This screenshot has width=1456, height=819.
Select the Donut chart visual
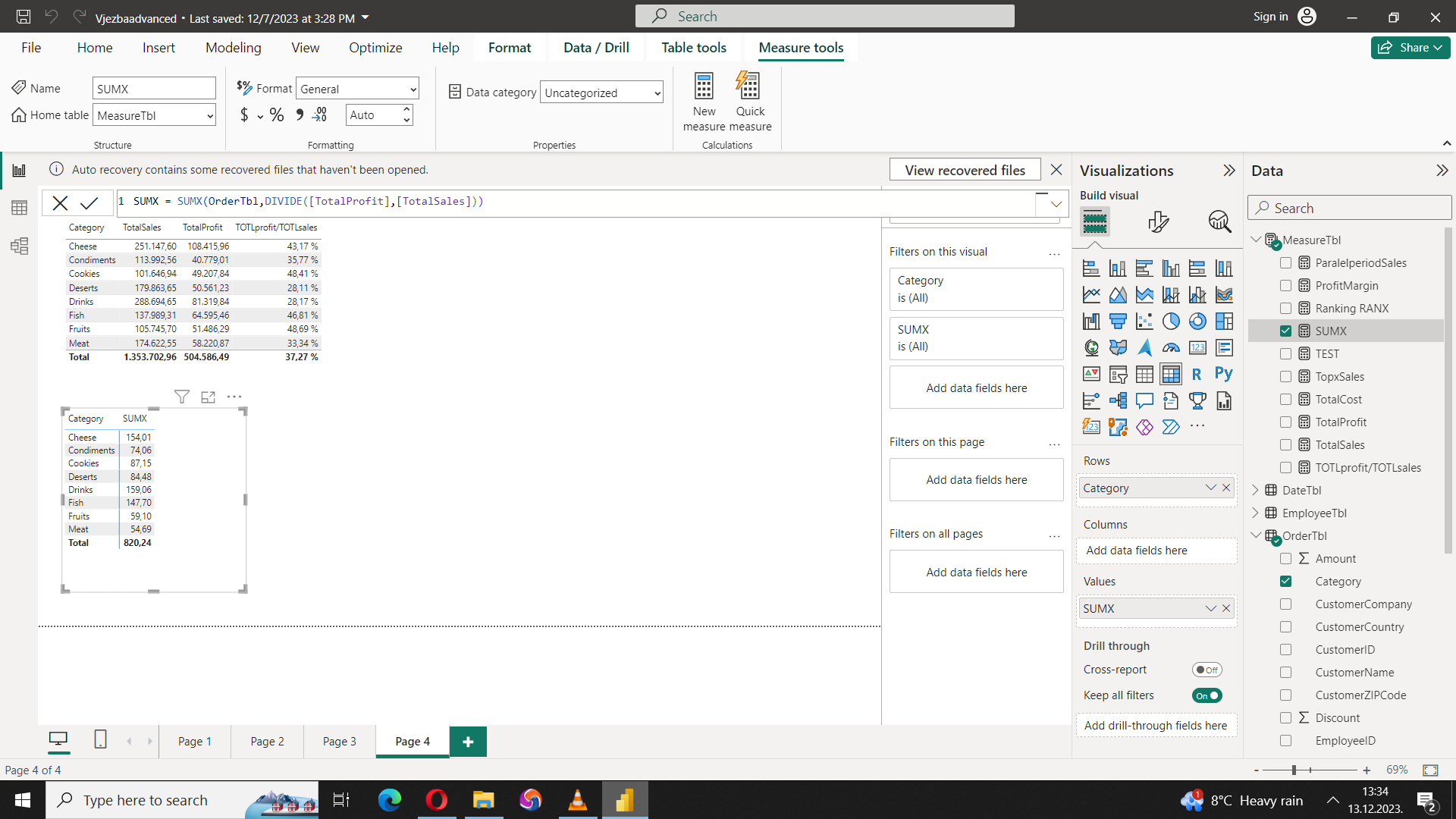(x=1197, y=321)
